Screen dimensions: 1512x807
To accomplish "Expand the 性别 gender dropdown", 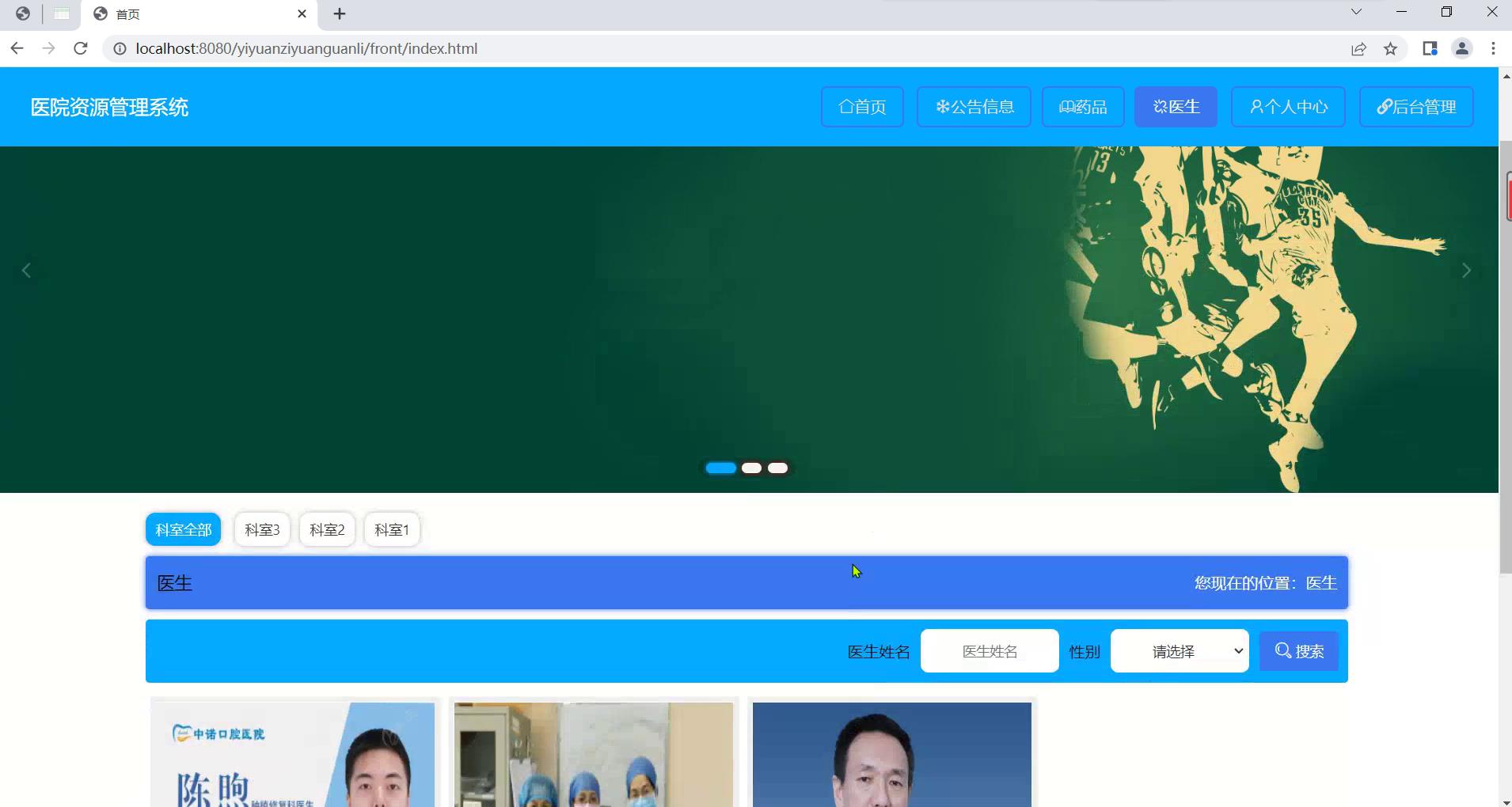I will coord(1180,651).
